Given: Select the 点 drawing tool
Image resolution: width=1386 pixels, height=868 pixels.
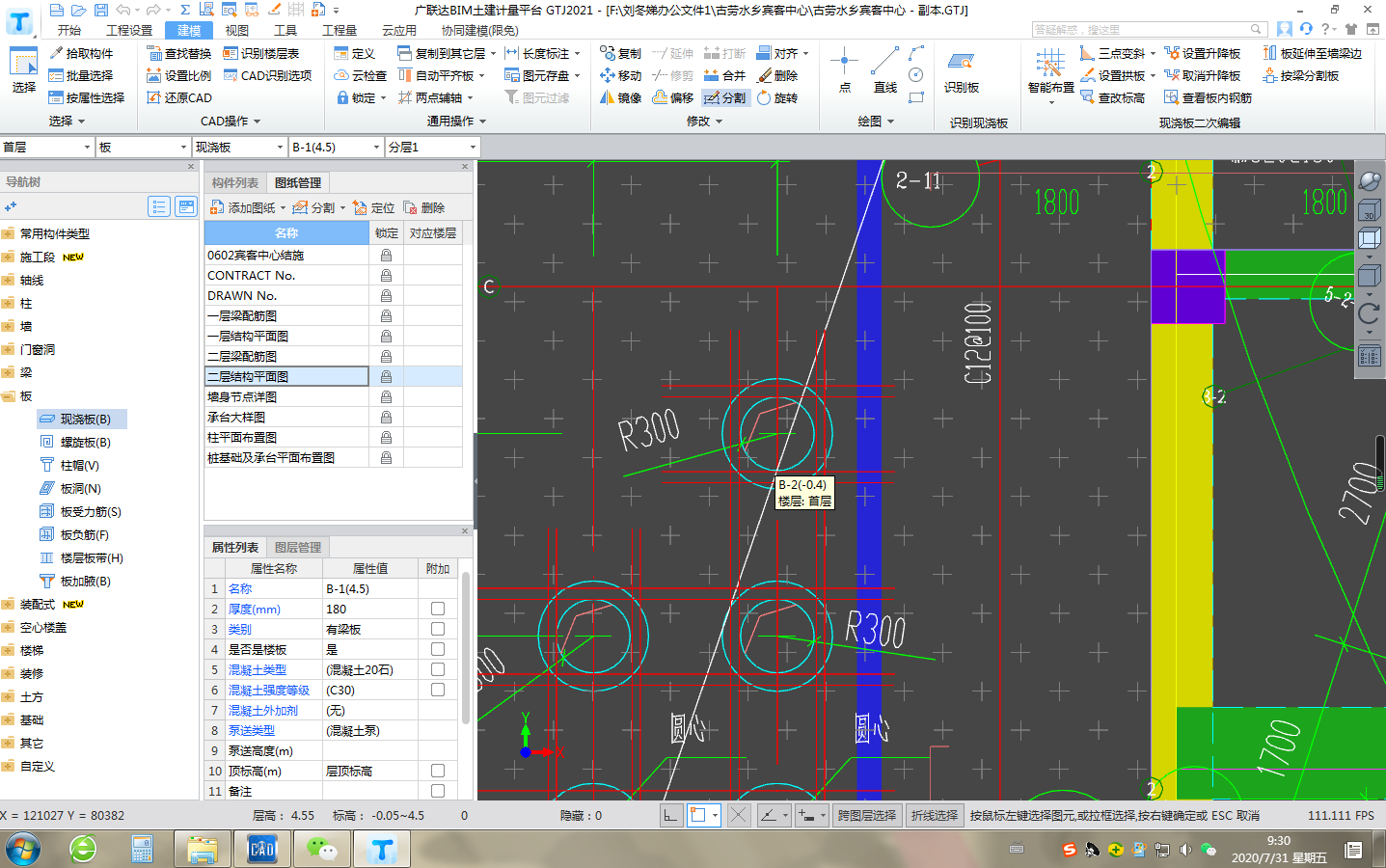Looking at the screenshot, I should click(845, 69).
